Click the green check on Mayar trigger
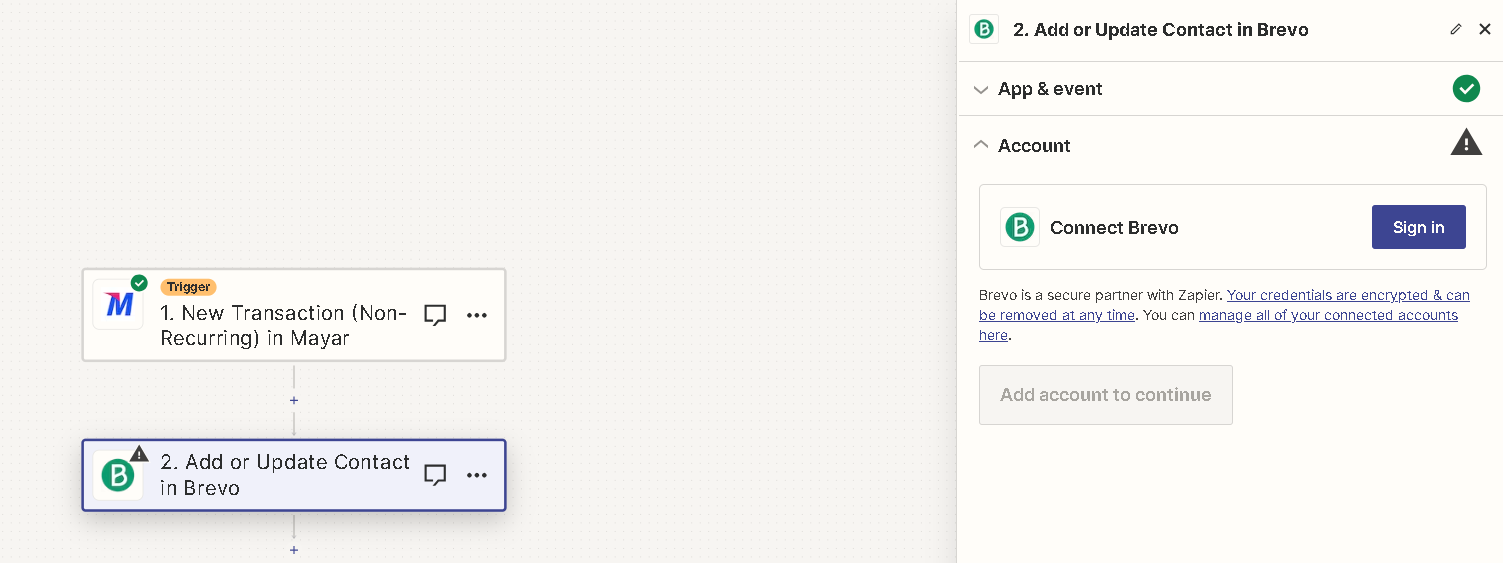The width and height of the screenshot is (1503, 563). [139, 283]
